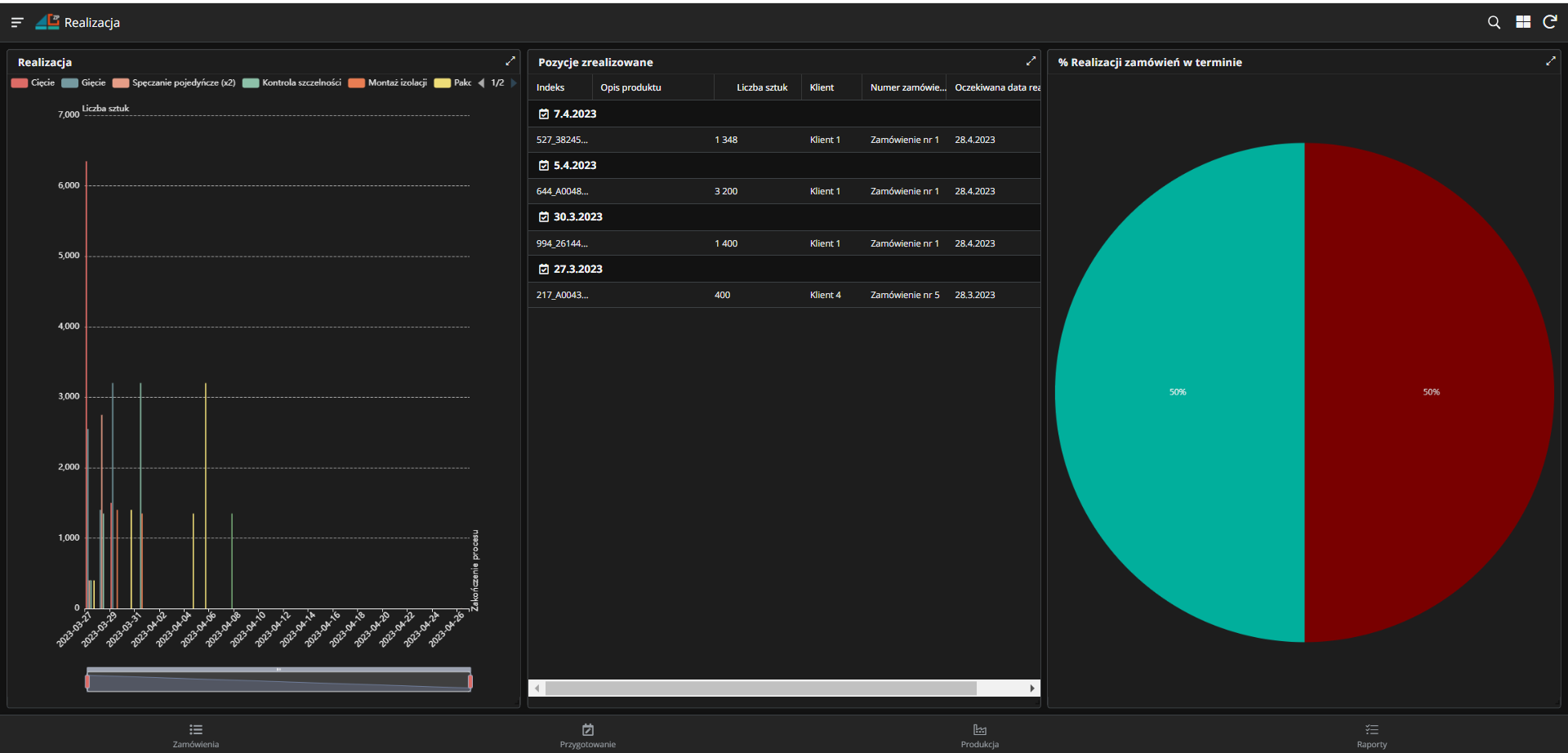Open the dashboard layout grid icon

click(1523, 23)
